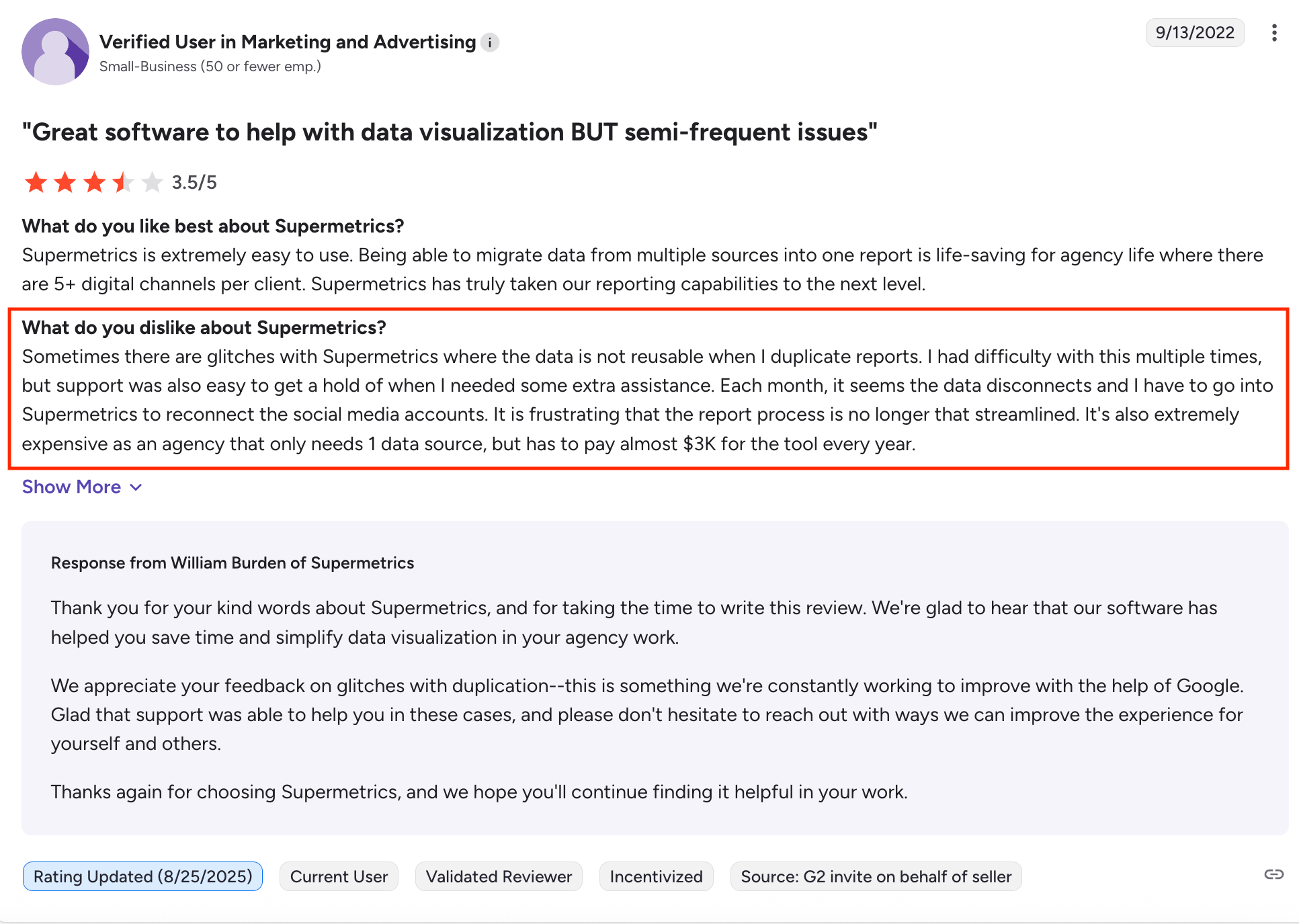This screenshot has width=1299, height=924.
Task: Copy review link via chain icon
Action: pyautogui.click(x=1273, y=874)
